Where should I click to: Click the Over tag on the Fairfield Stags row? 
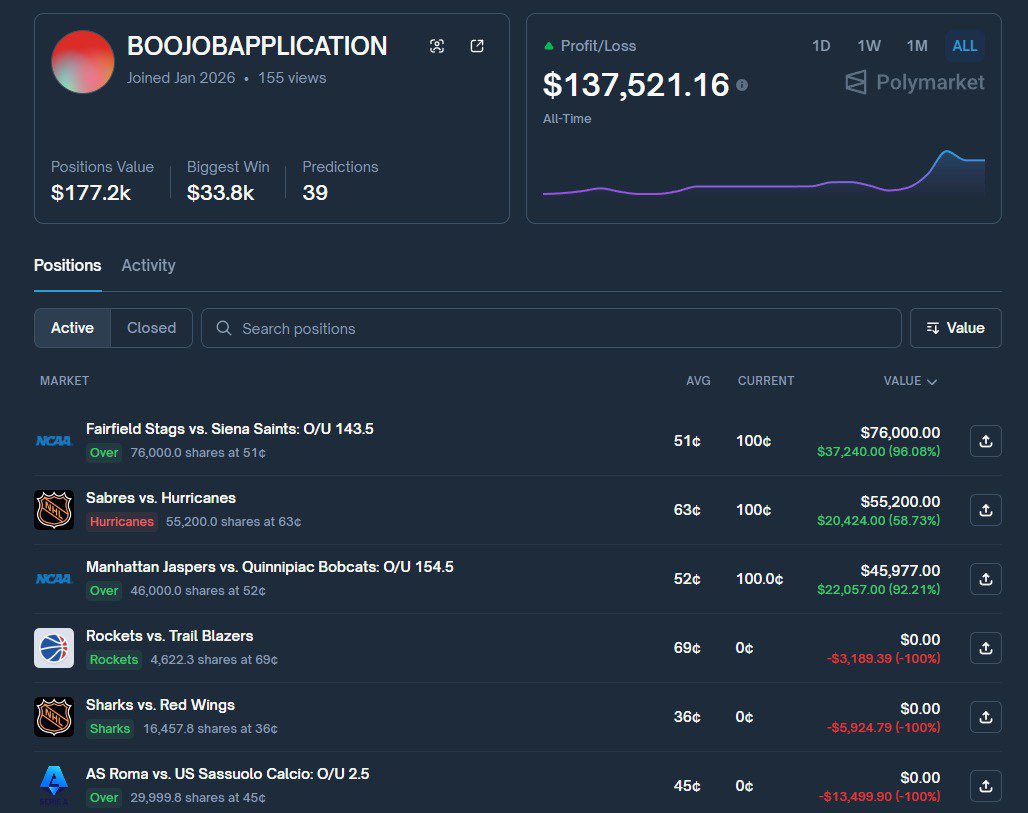(104, 452)
